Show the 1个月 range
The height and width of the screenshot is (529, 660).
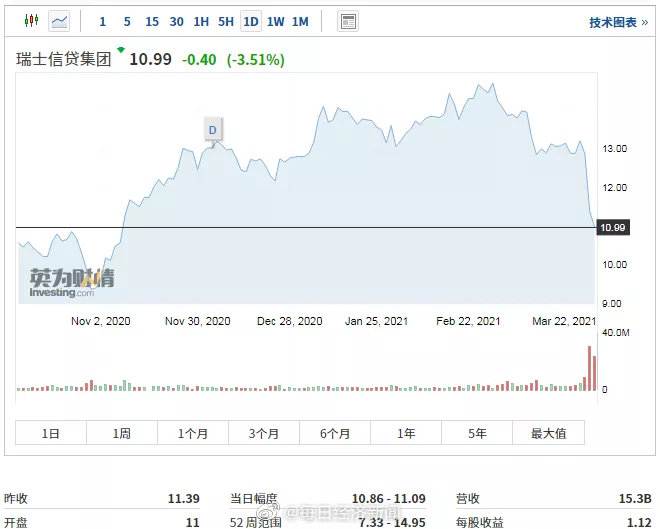[193, 433]
